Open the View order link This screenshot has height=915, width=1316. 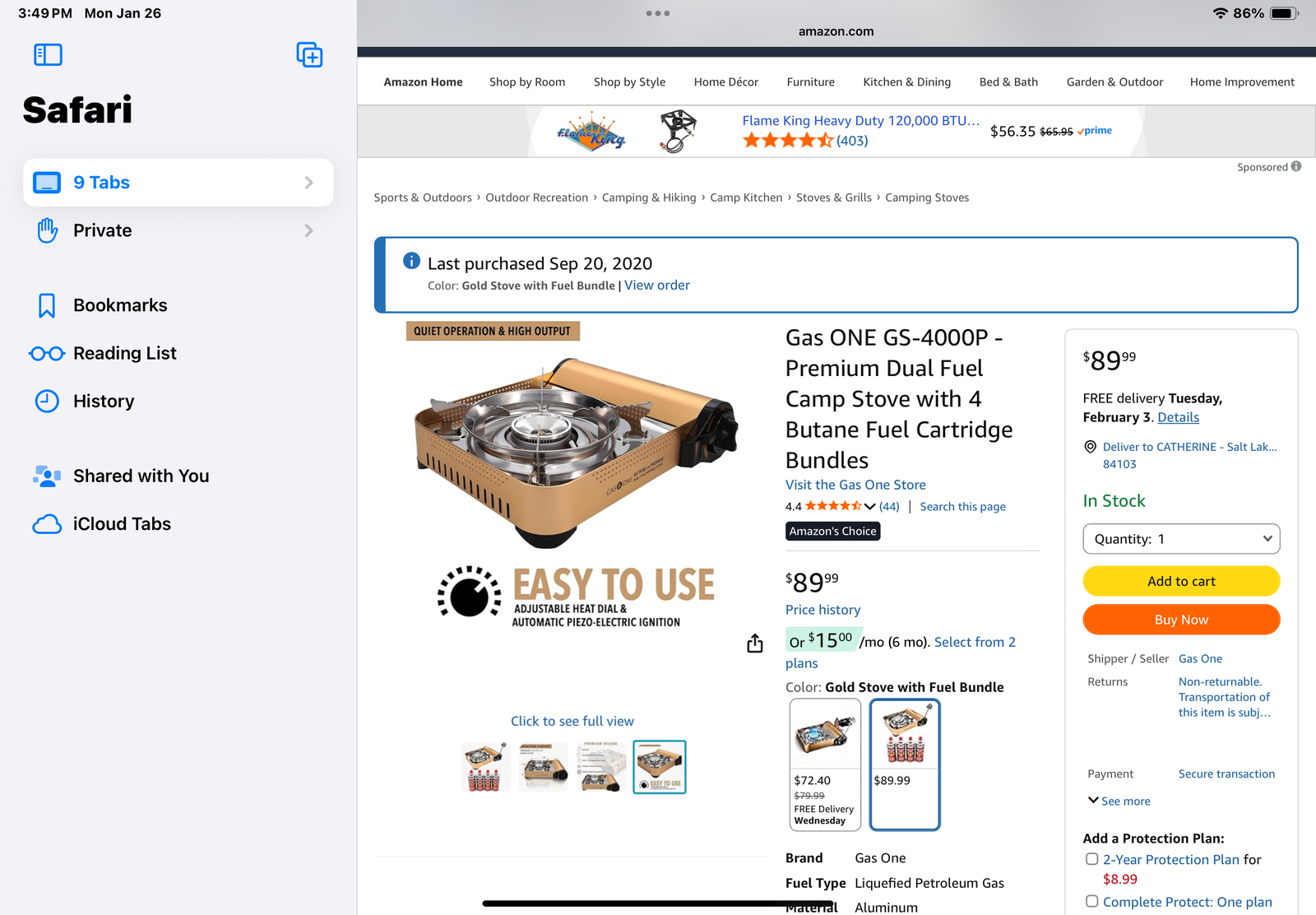pyautogui.click(x=656, y=286)
